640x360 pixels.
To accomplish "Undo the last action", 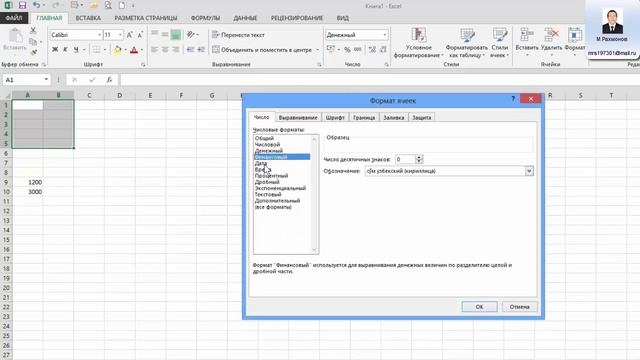I will pos(37,6).
